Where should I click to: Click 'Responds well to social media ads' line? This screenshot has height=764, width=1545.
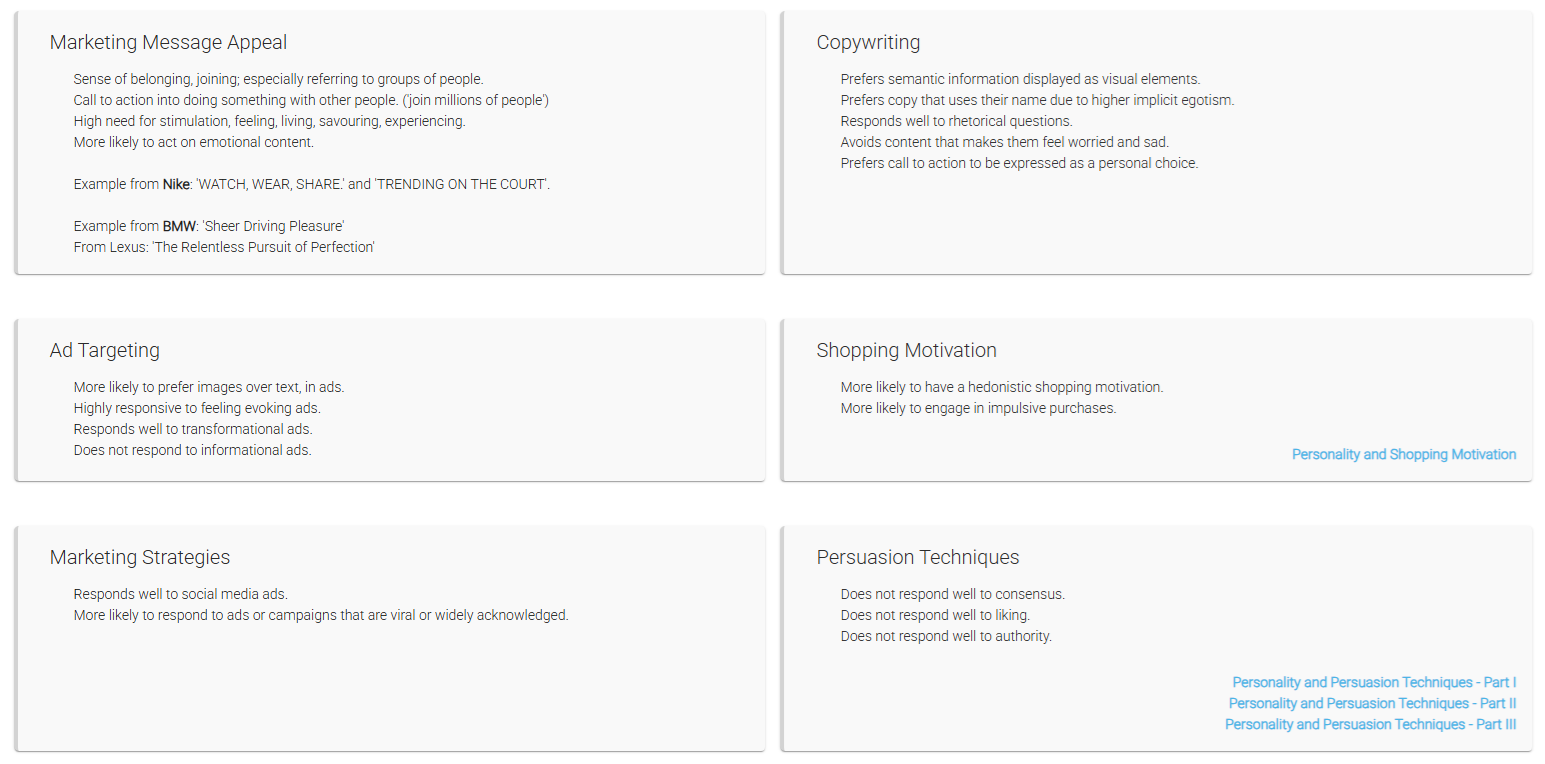pos(181,594)
